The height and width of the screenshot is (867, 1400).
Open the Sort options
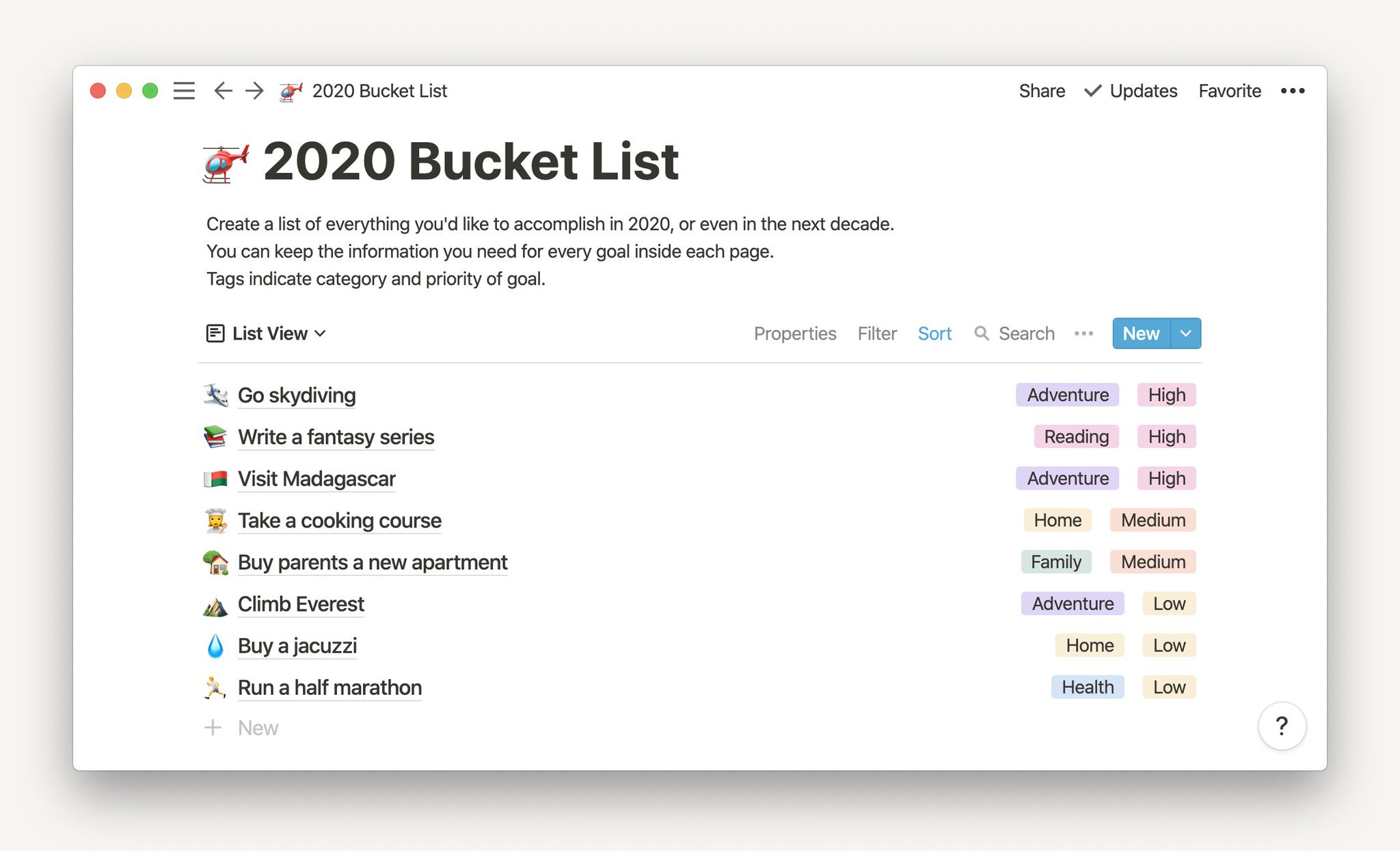pyautogui.click(x=934, y=333)
